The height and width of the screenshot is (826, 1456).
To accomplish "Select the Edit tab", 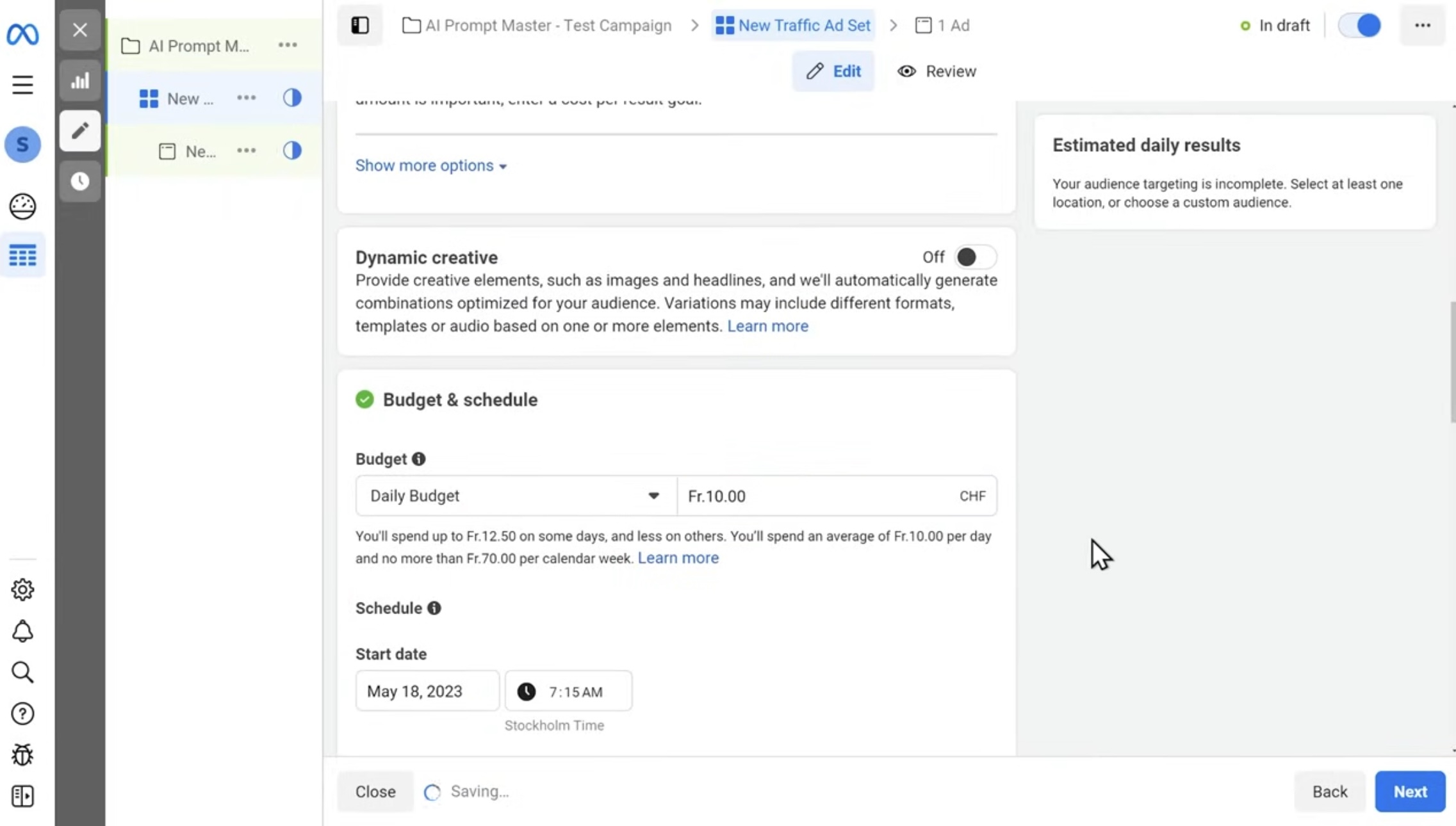I will pyautogui.click(x=833, y=71).
